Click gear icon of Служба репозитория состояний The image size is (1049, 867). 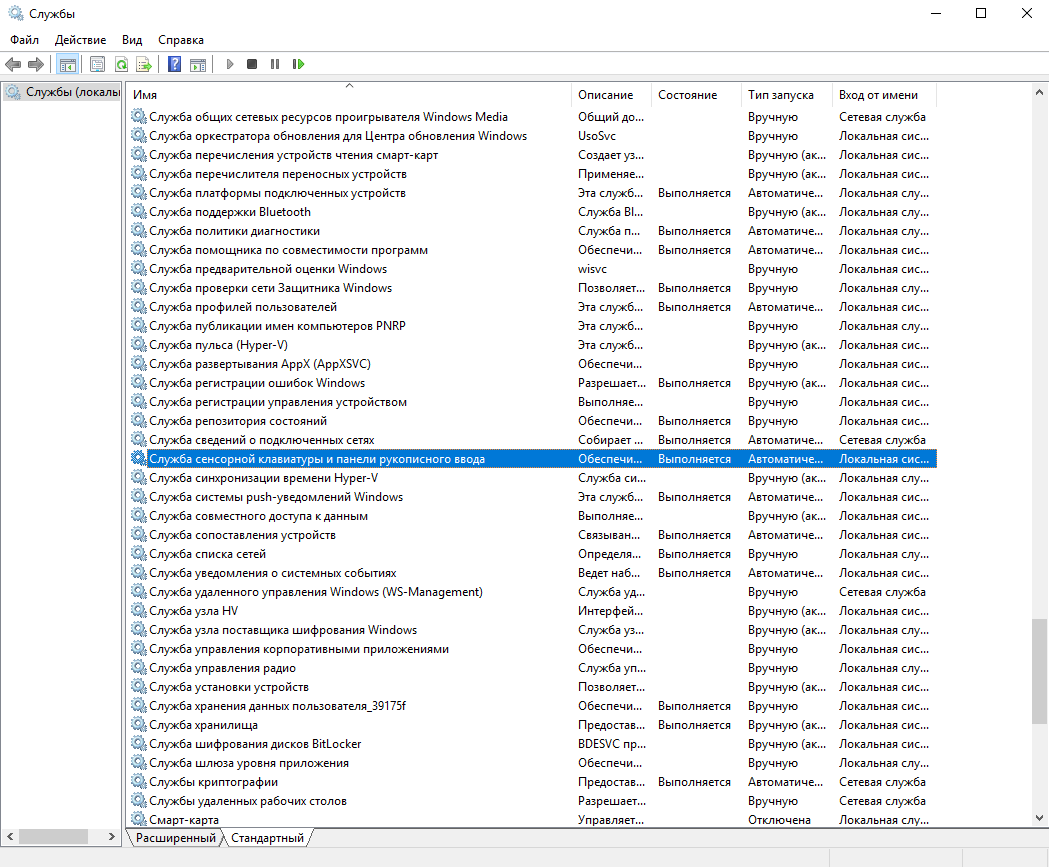(138, 420)
